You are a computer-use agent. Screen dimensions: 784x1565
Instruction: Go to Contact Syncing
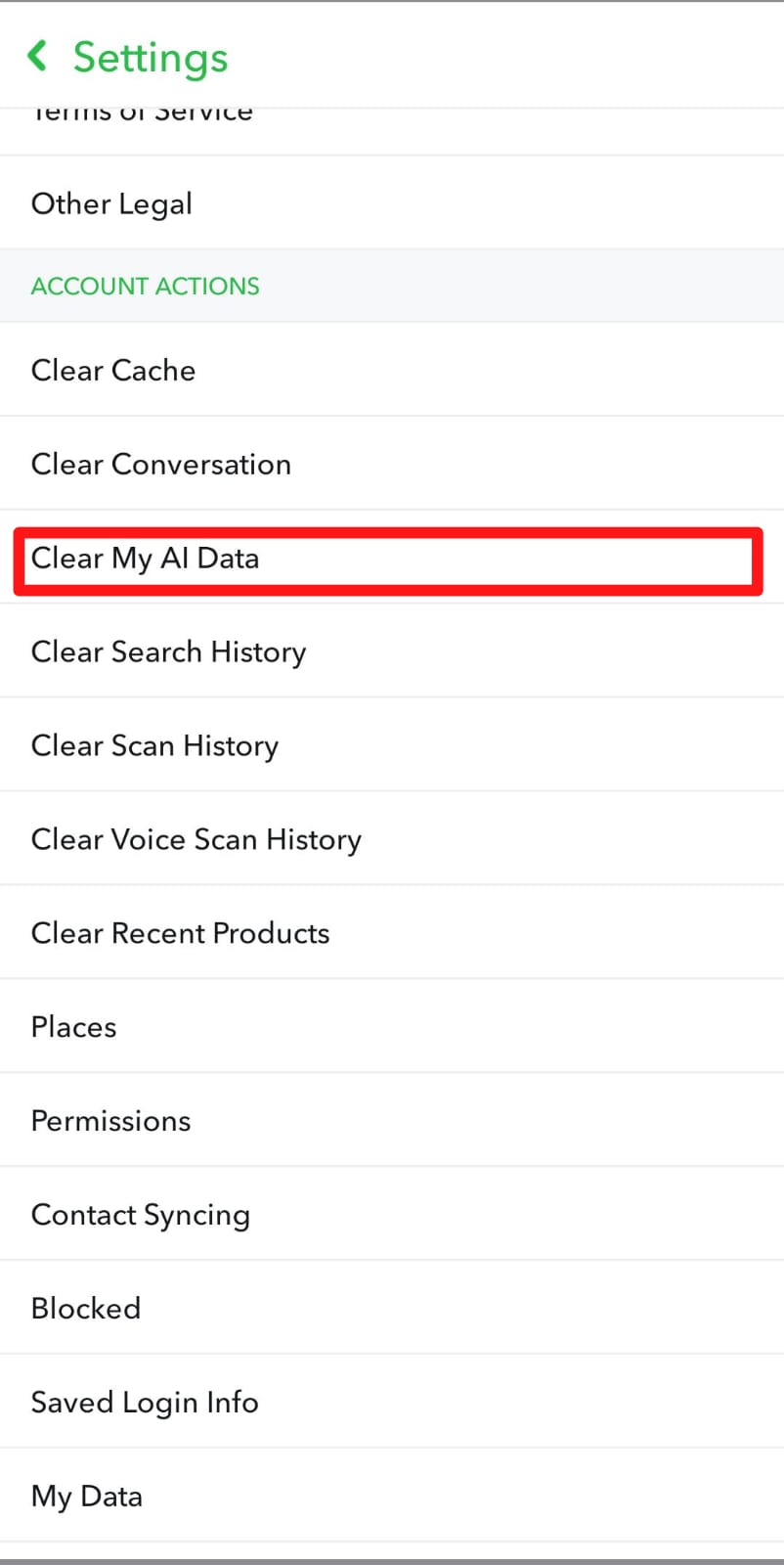pos(141,1215)
